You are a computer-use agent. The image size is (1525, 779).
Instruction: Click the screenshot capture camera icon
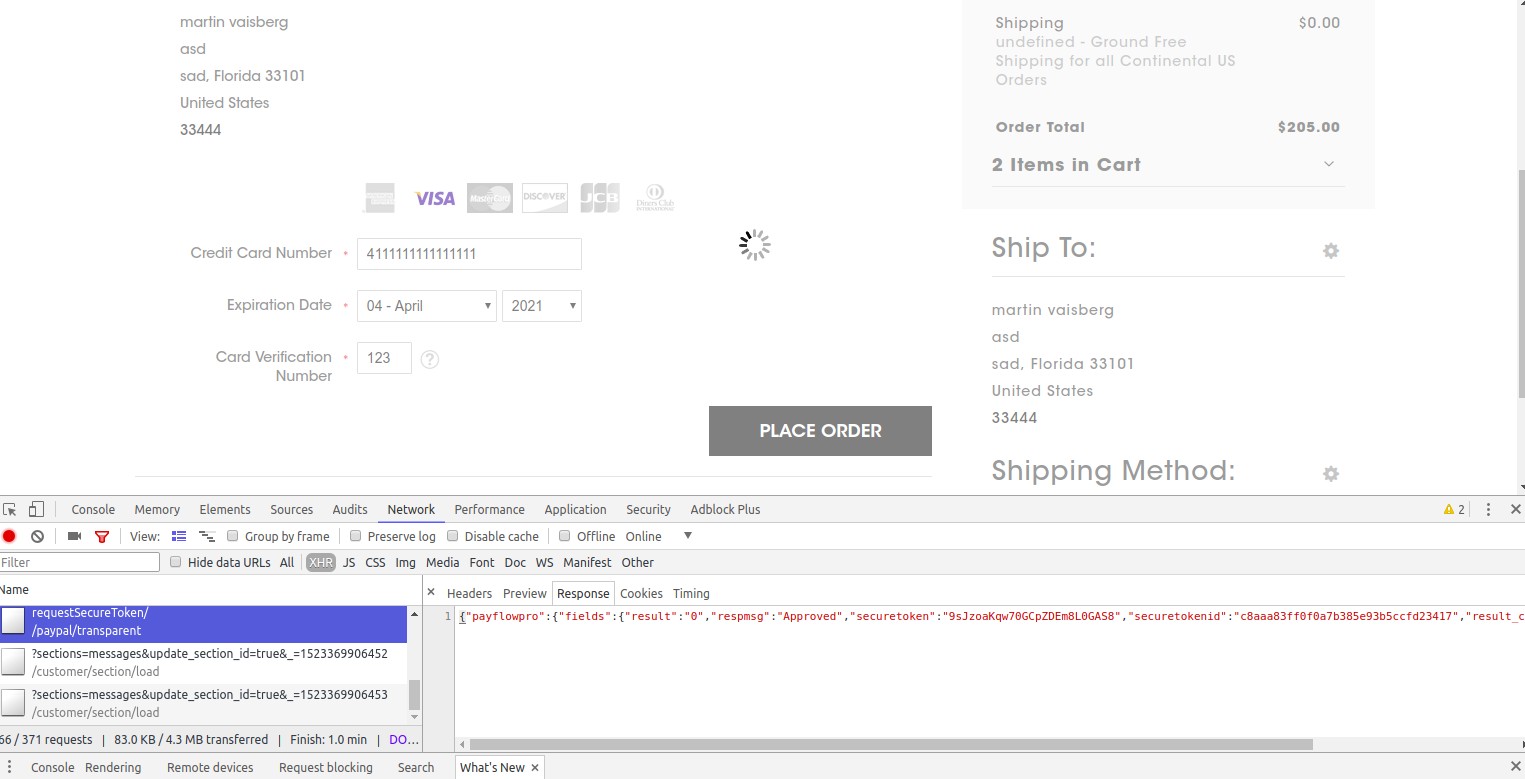click(73, 536)
